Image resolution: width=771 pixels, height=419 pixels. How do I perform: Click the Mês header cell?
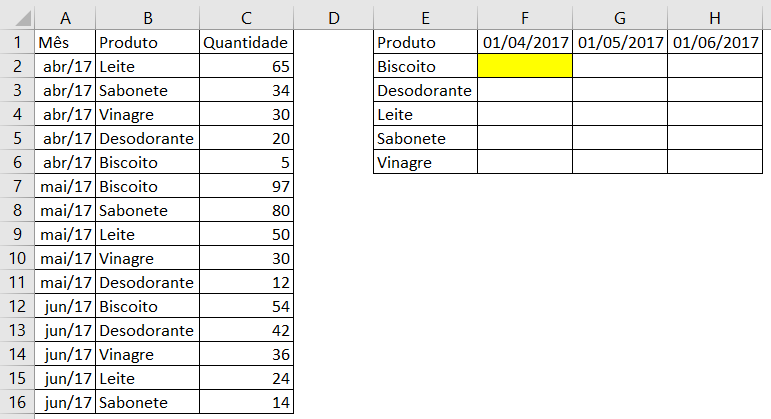click(x=65, y=42)
